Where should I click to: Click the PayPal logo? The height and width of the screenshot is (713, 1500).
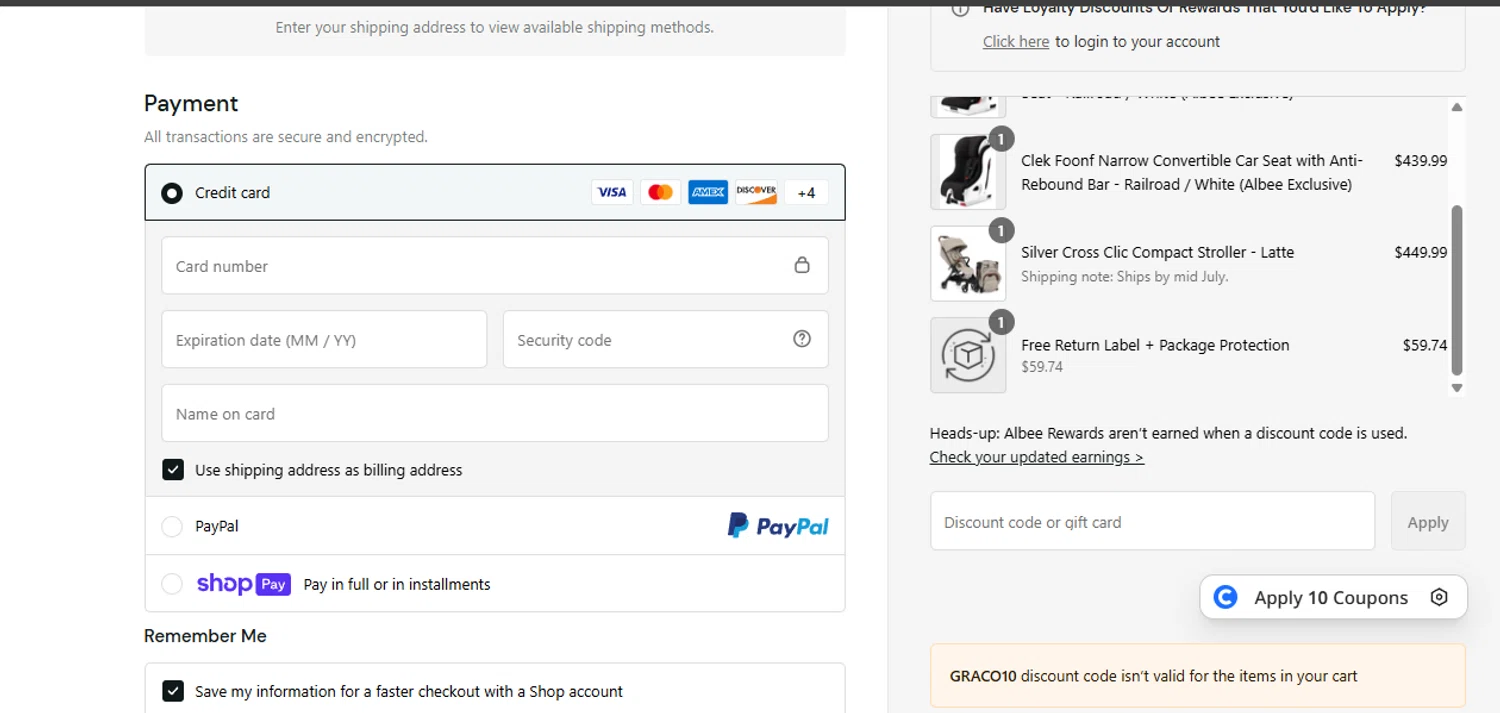(778, 526)
